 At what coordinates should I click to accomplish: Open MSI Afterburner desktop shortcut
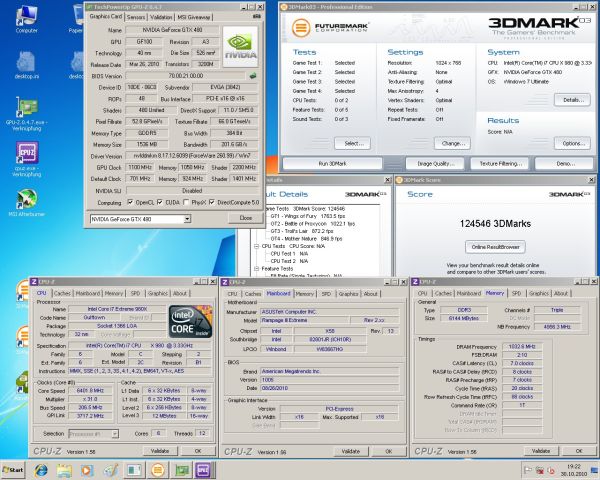(x=26, y=203)
